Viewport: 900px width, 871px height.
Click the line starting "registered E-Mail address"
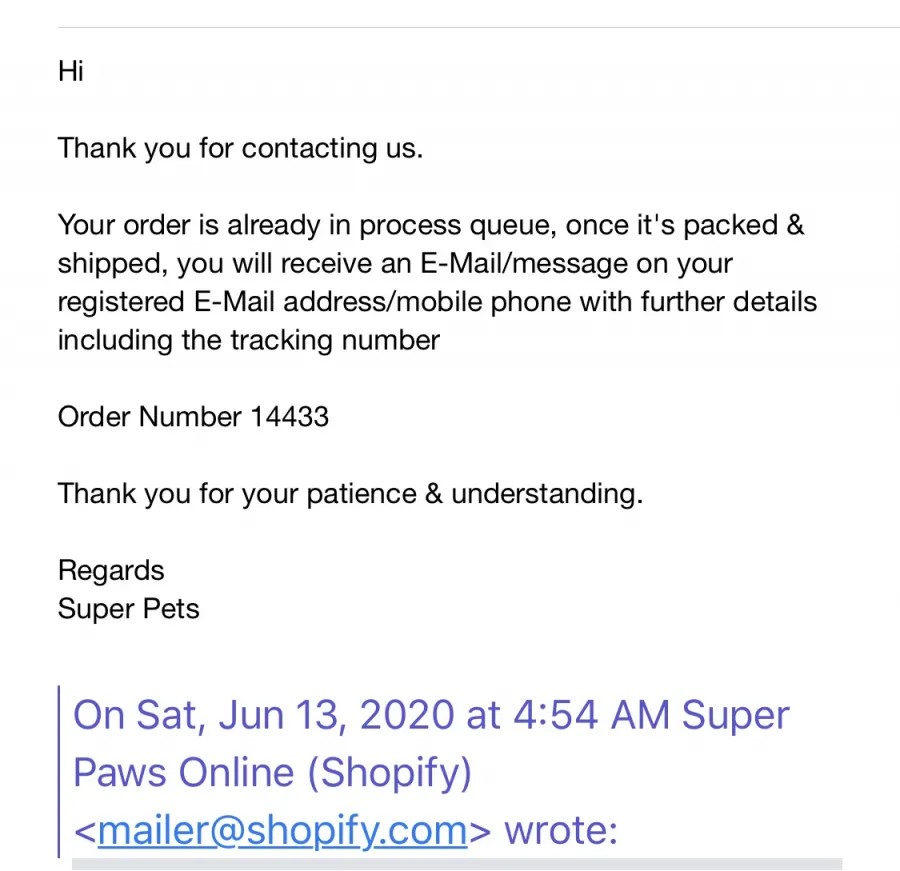click(x=437, y=302)
